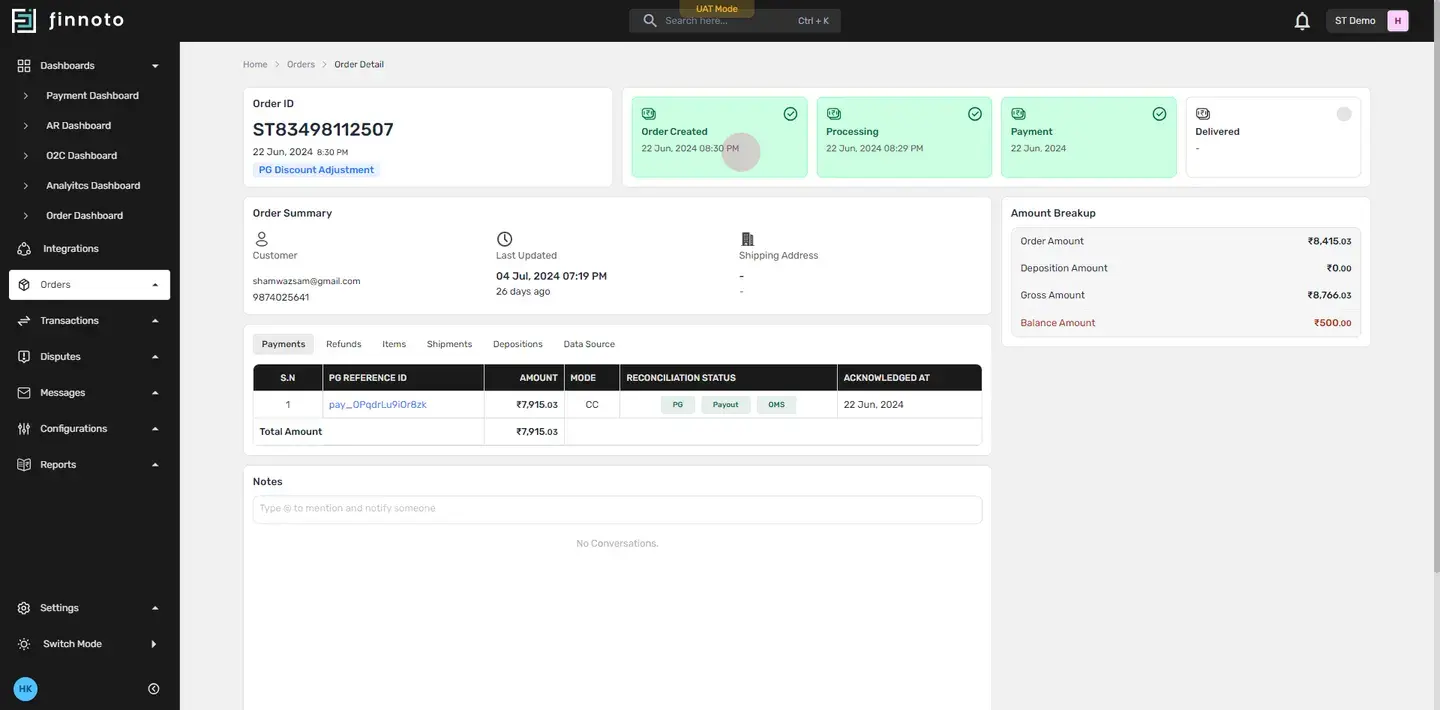Open the notifications bell
Viewport: 1440px width, 710px height.
coord(1302,21)
